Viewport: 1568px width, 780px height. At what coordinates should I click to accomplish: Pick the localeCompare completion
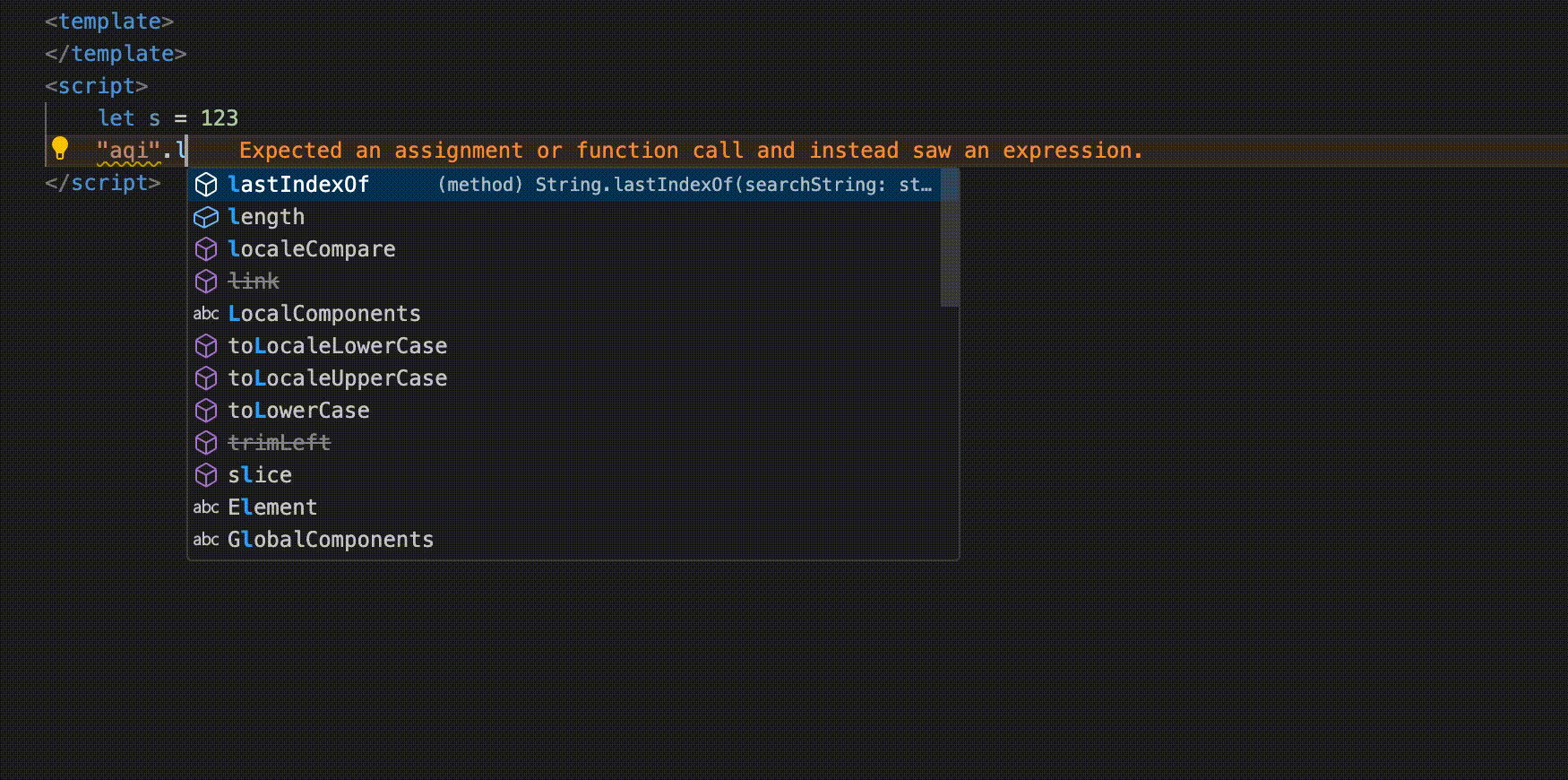tap(311, 249)
